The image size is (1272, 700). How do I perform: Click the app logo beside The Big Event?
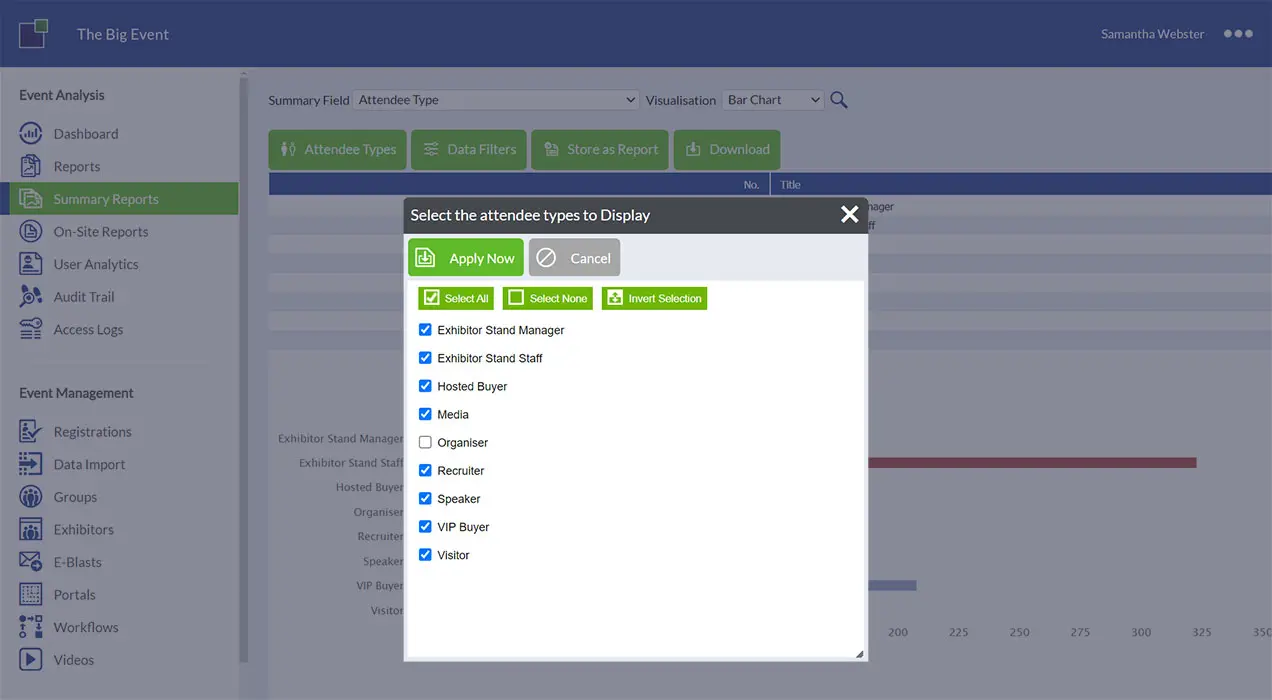pyautogui.click(x=33, y=34)
